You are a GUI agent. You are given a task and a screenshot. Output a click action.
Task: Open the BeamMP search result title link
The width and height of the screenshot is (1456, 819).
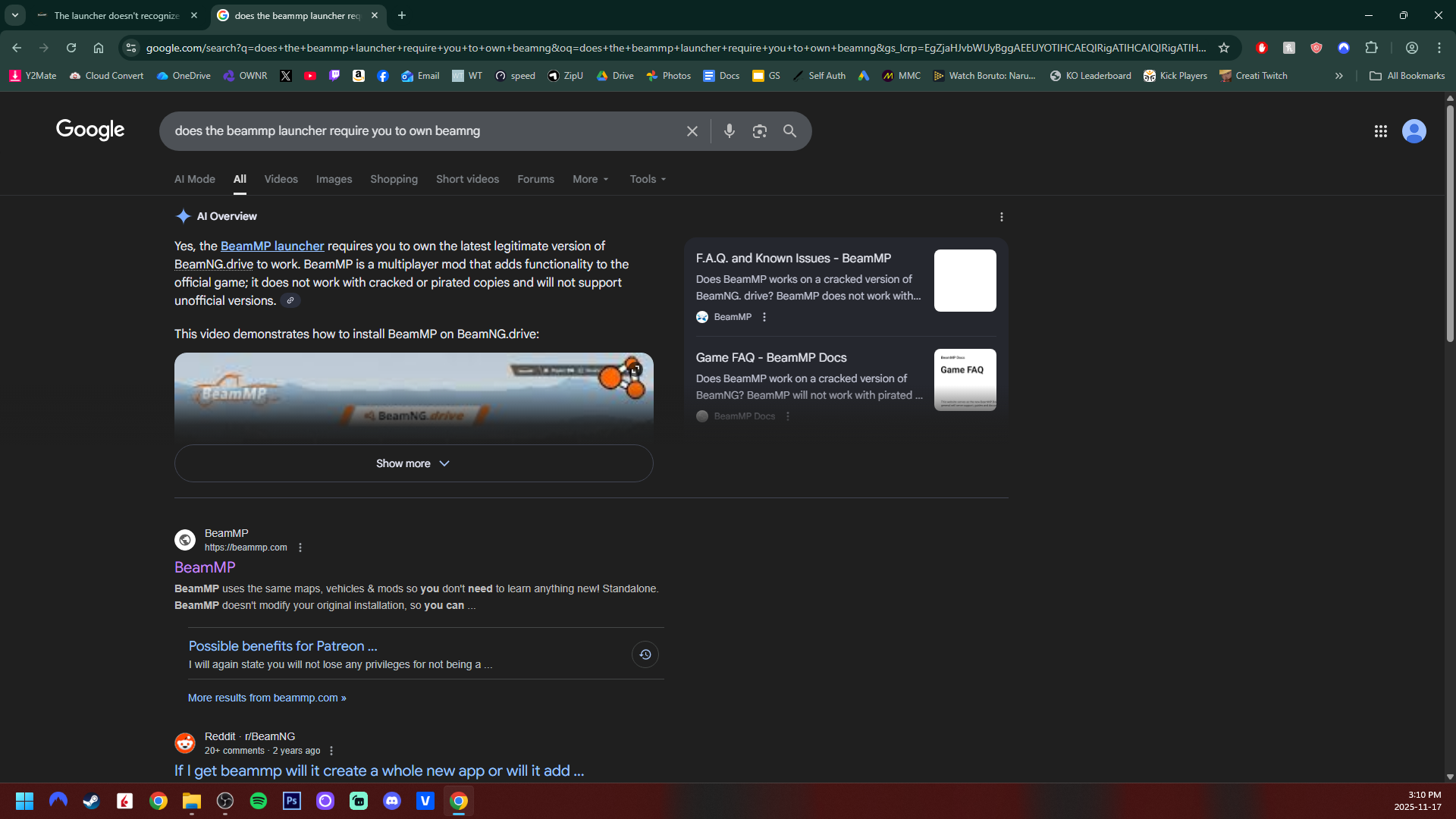click(x=205, y=567)
